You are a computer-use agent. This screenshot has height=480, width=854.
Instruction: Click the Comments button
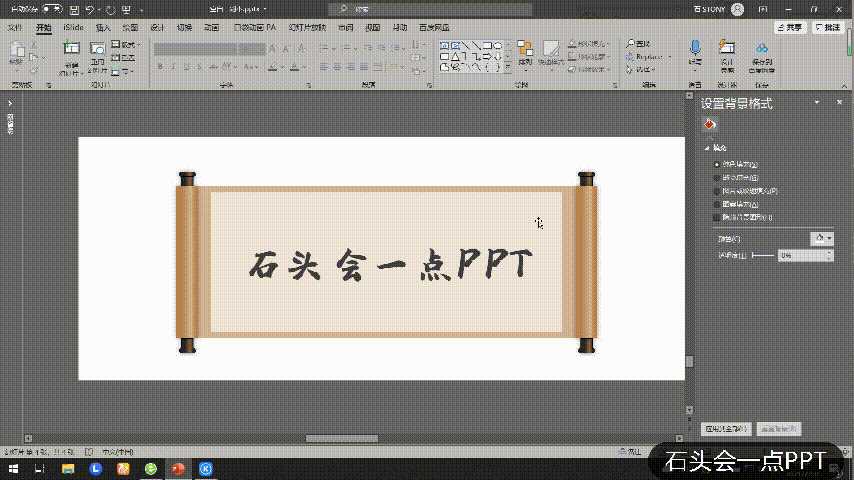tap(828, 27)
